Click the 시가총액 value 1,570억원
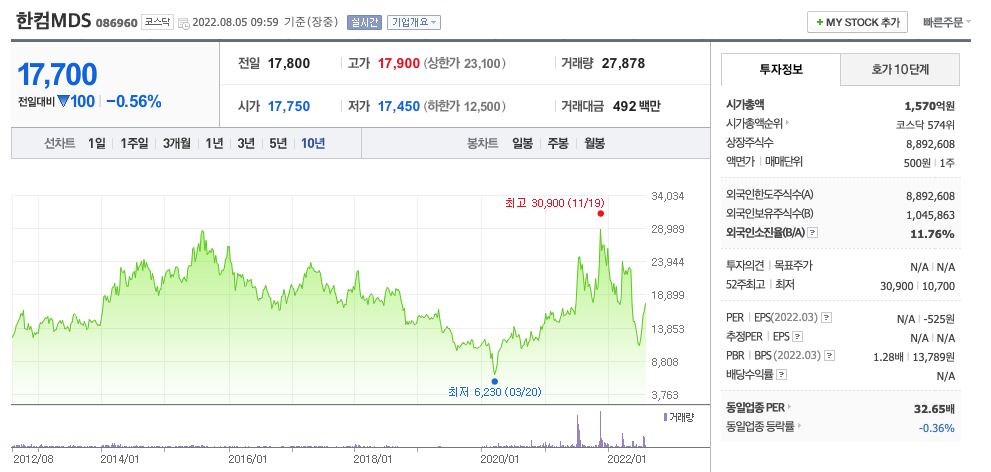 (930, 106)
